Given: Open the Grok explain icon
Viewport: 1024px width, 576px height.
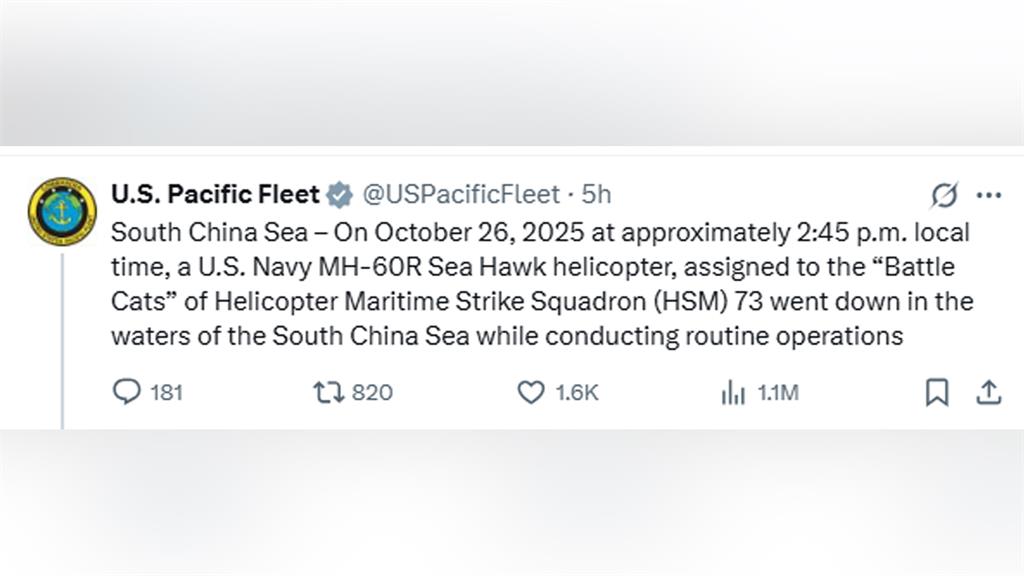Looking at the screenshot, I should click(x=943, y=195).
